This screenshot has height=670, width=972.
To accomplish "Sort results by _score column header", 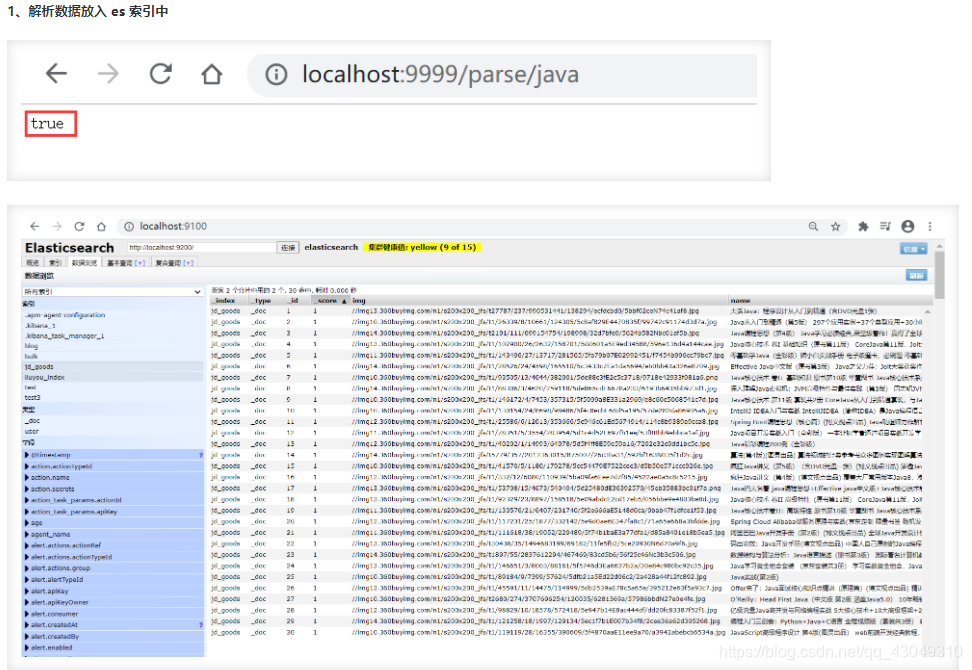I will point(331,301).
